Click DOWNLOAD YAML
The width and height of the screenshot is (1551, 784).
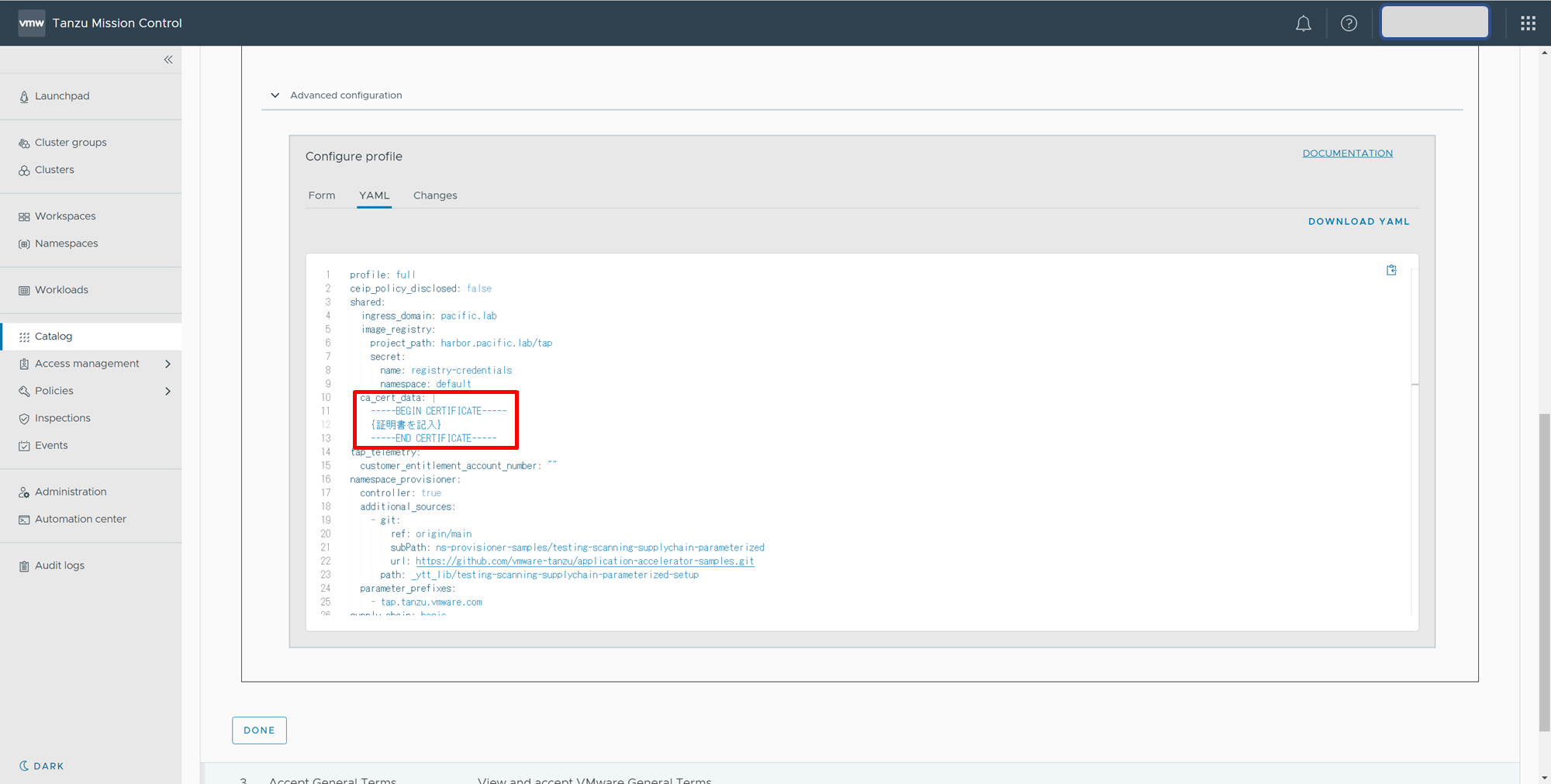click(1359, 222)
